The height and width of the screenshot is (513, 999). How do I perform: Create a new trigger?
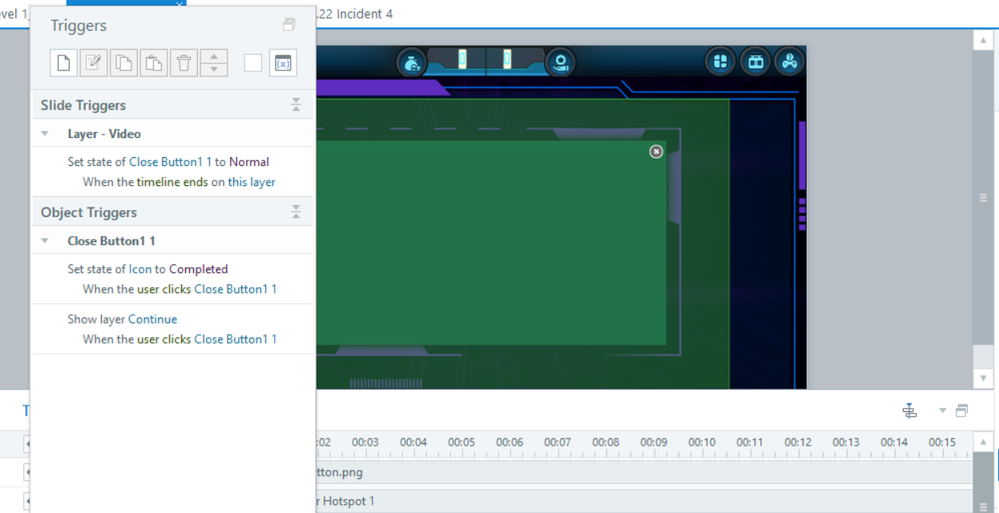click(x=64, y=63)
